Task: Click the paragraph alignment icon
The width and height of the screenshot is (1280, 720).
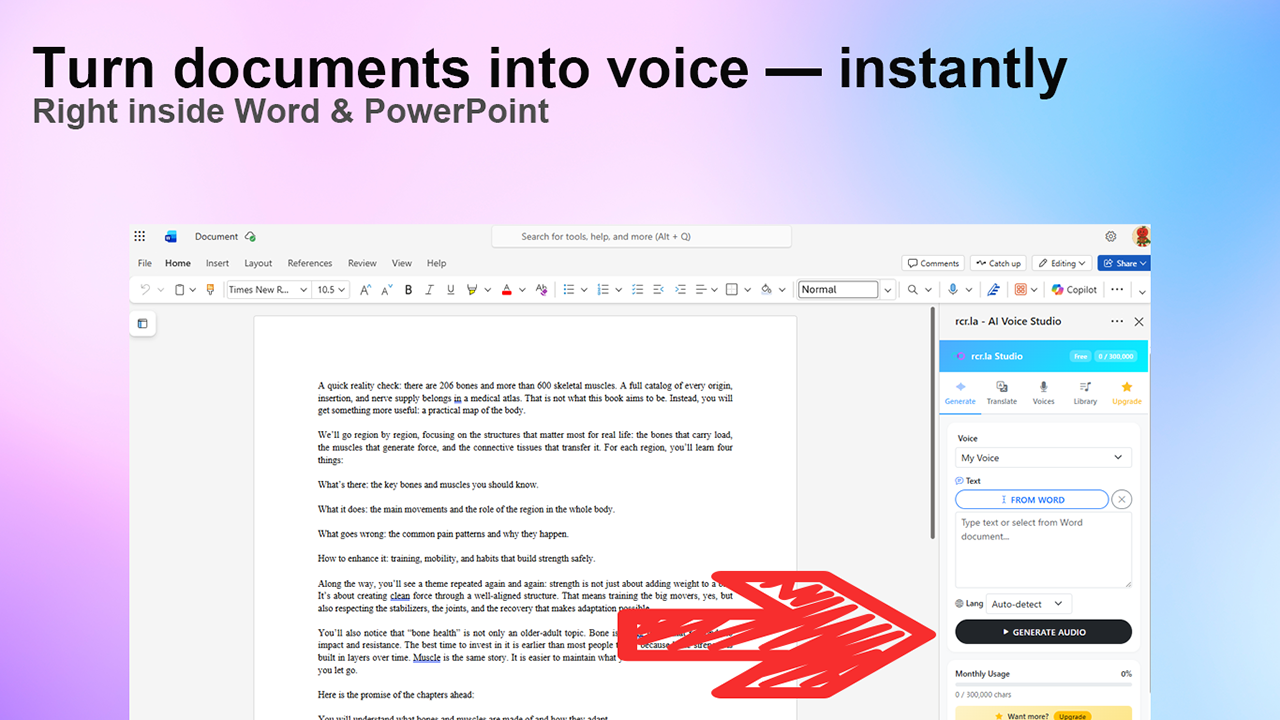Action: pyautogui.click(x=702, y=290)
